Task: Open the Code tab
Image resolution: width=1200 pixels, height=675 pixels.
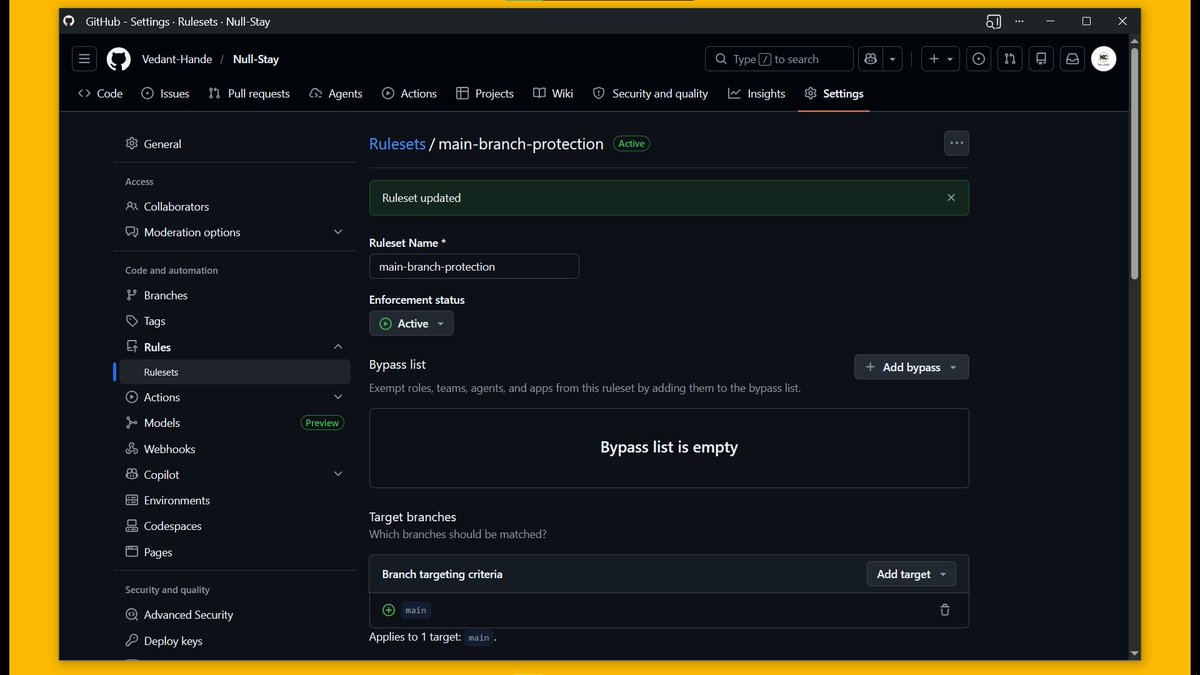Action: (100, 93)
